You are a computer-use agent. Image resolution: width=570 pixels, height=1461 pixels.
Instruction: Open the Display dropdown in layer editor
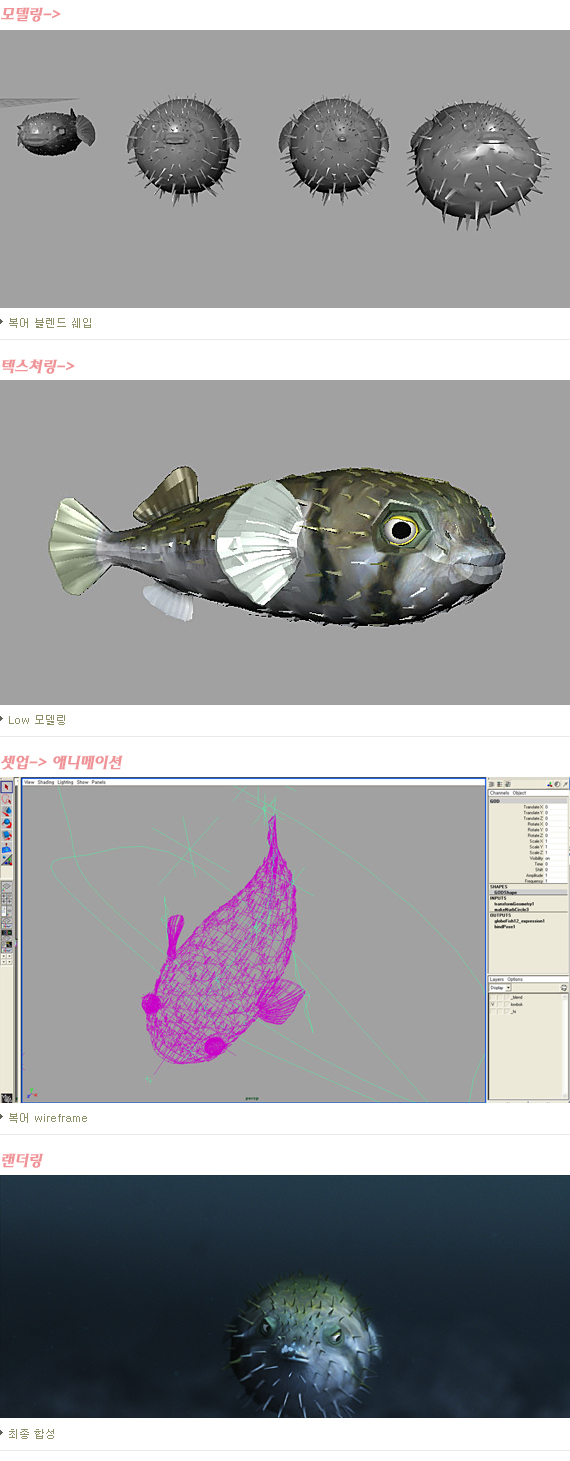pos(499,988)
